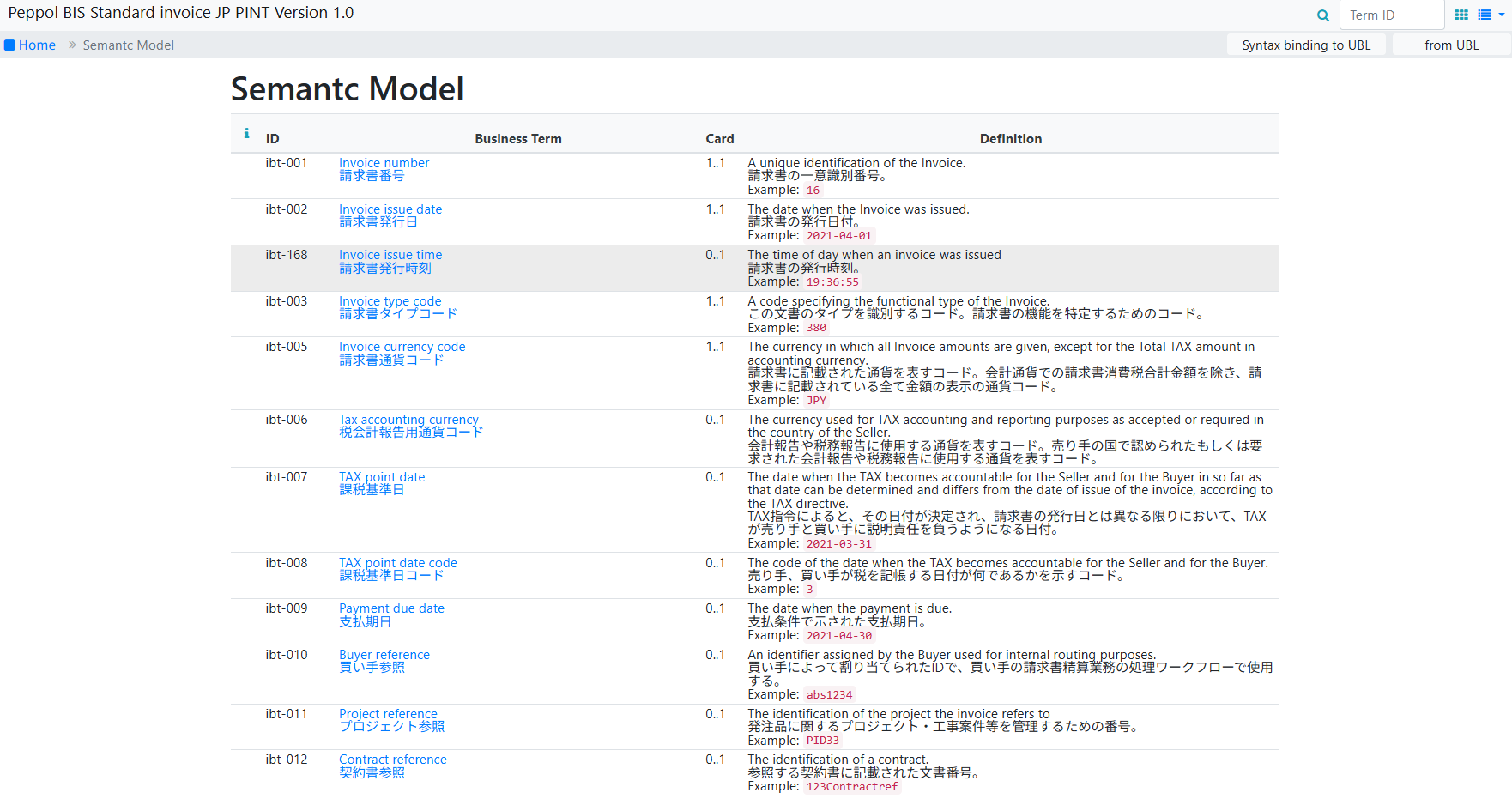This screenshot has height=799, width=1512.
Task: Open the Contract reference term
Action: (x=392, y=760)
